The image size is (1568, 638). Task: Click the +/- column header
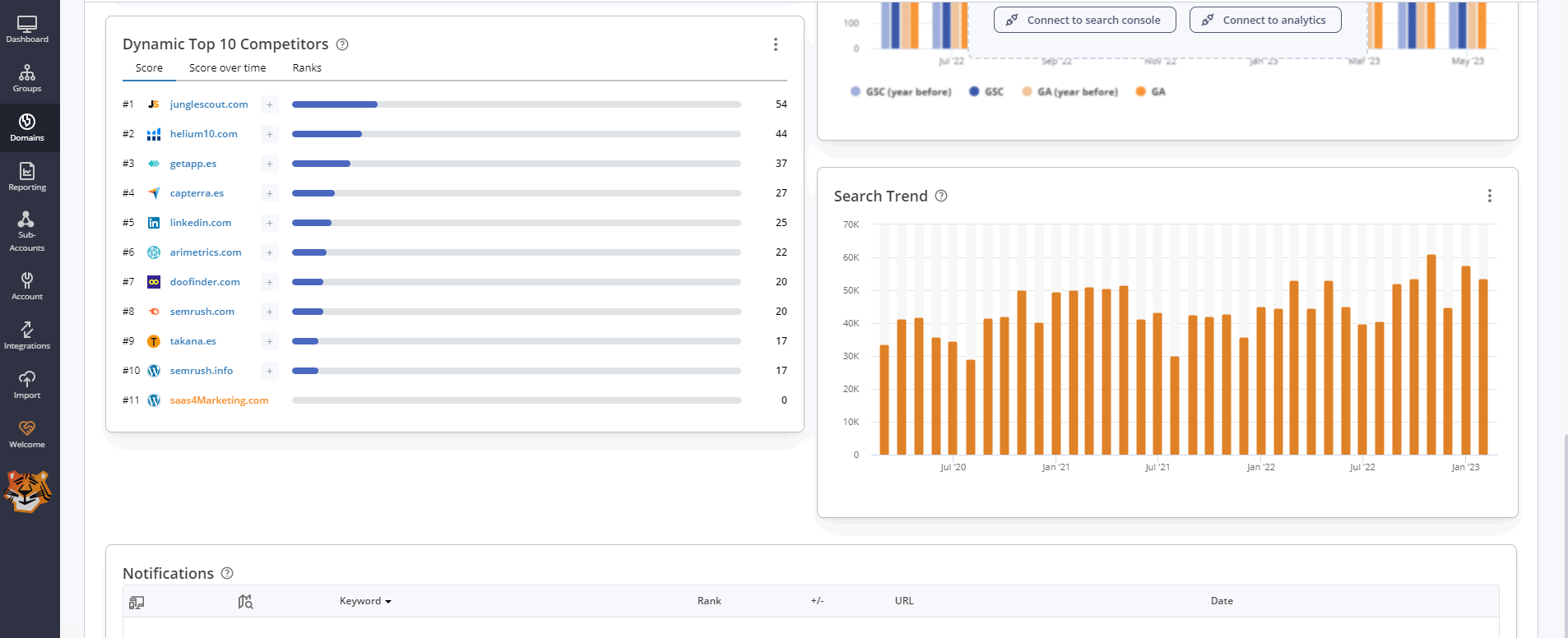(x=817, y=601)
